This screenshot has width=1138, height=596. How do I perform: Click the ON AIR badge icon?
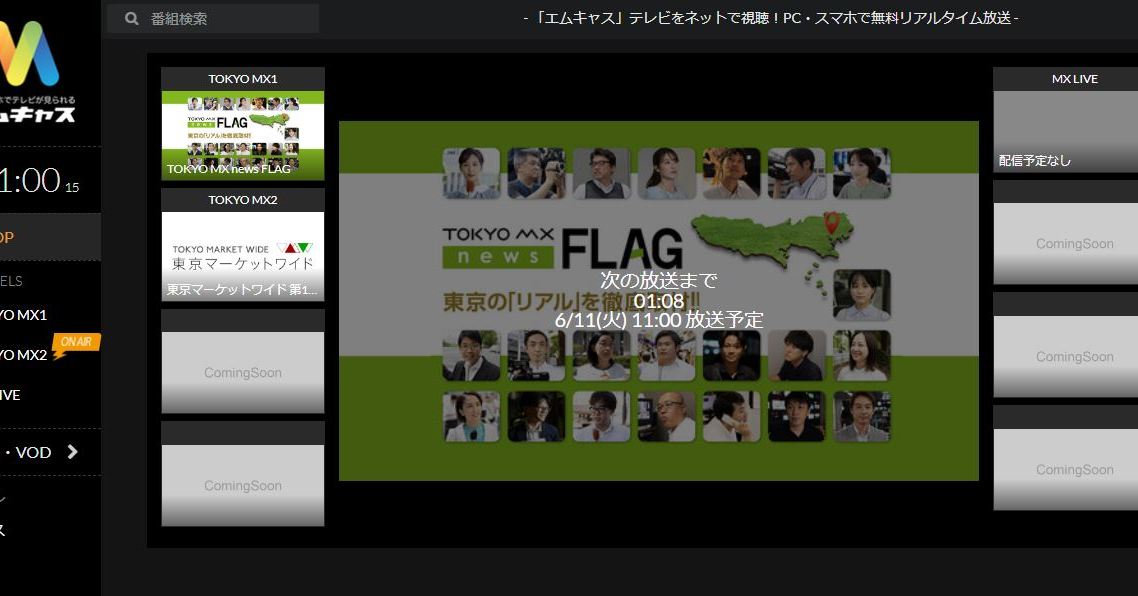tap(75, 345)
